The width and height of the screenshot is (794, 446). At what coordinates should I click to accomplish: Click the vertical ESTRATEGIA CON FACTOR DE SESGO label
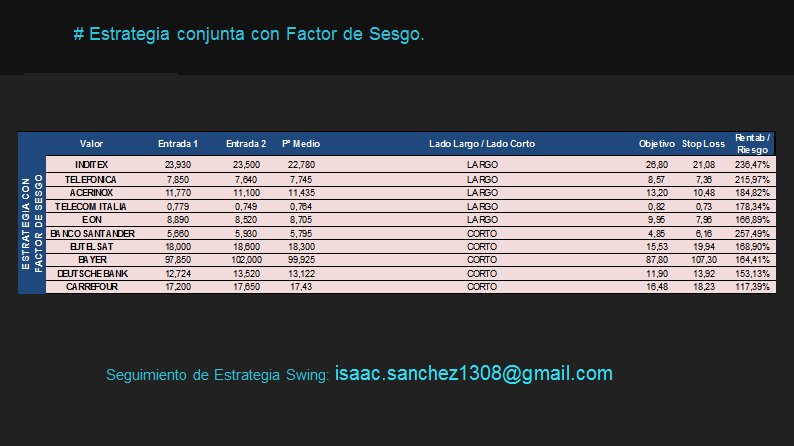[31, 222]
